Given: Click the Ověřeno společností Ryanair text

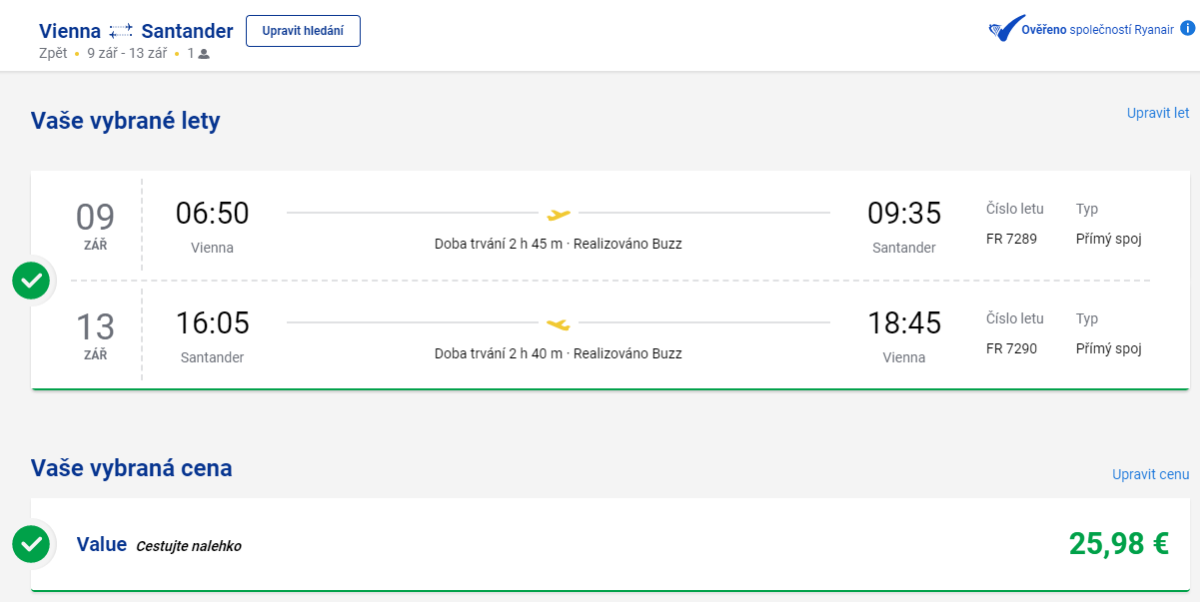Looking at the screenshot, I should 1097,29.
